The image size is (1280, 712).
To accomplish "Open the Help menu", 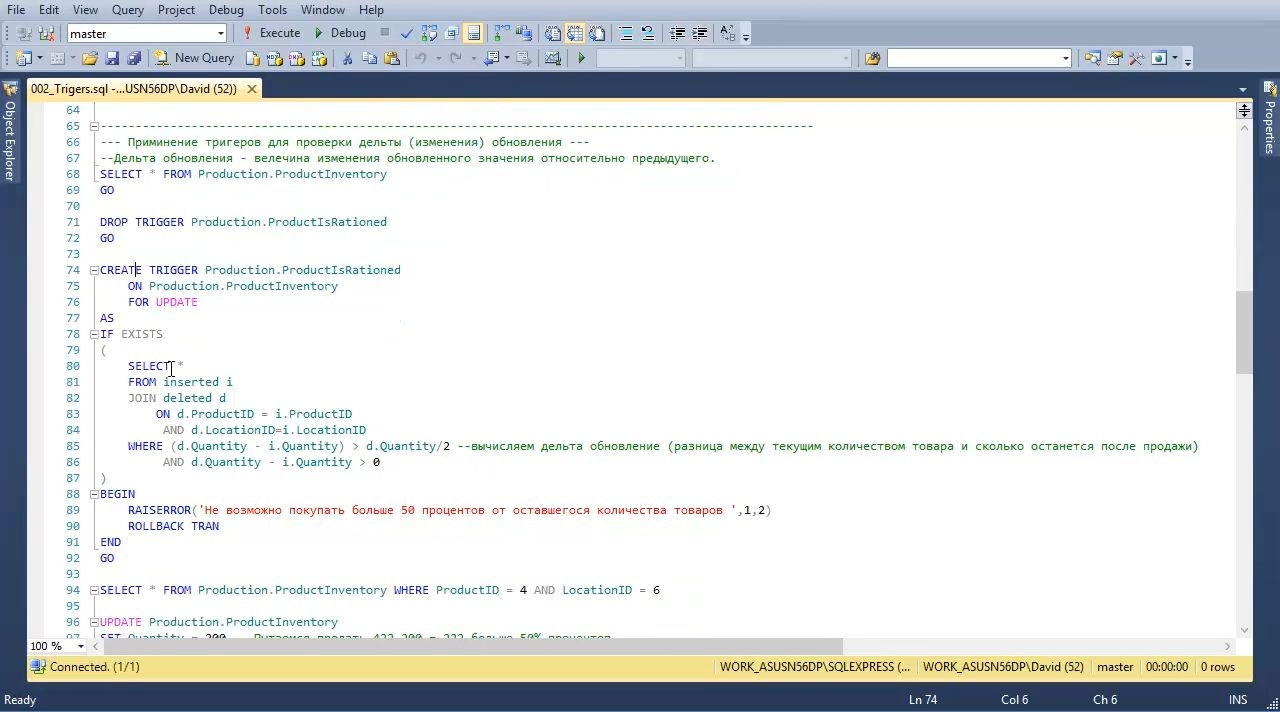I will pos(371,10).
